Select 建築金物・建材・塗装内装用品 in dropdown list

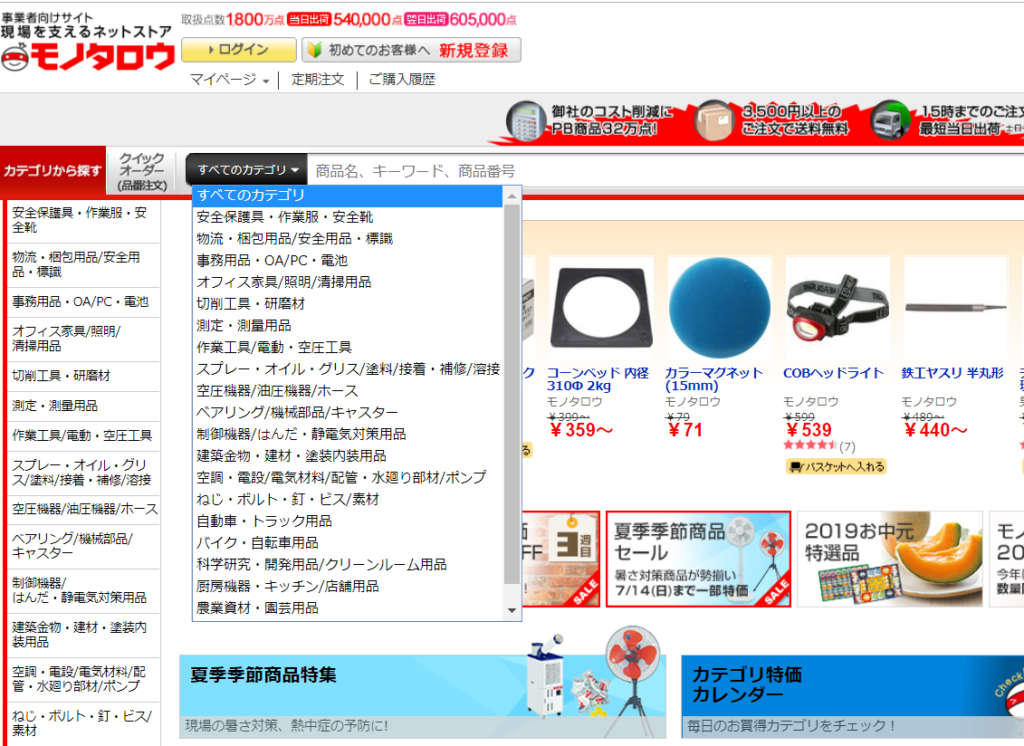coord(348,455)
